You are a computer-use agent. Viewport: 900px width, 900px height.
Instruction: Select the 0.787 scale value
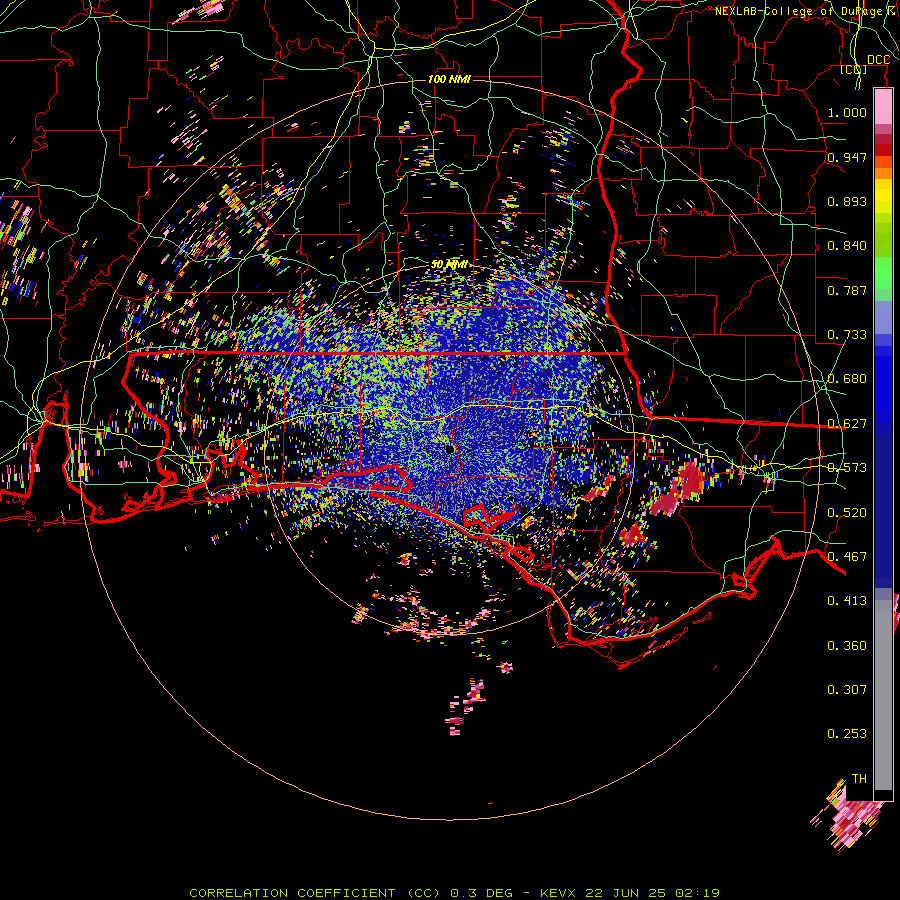847,290
